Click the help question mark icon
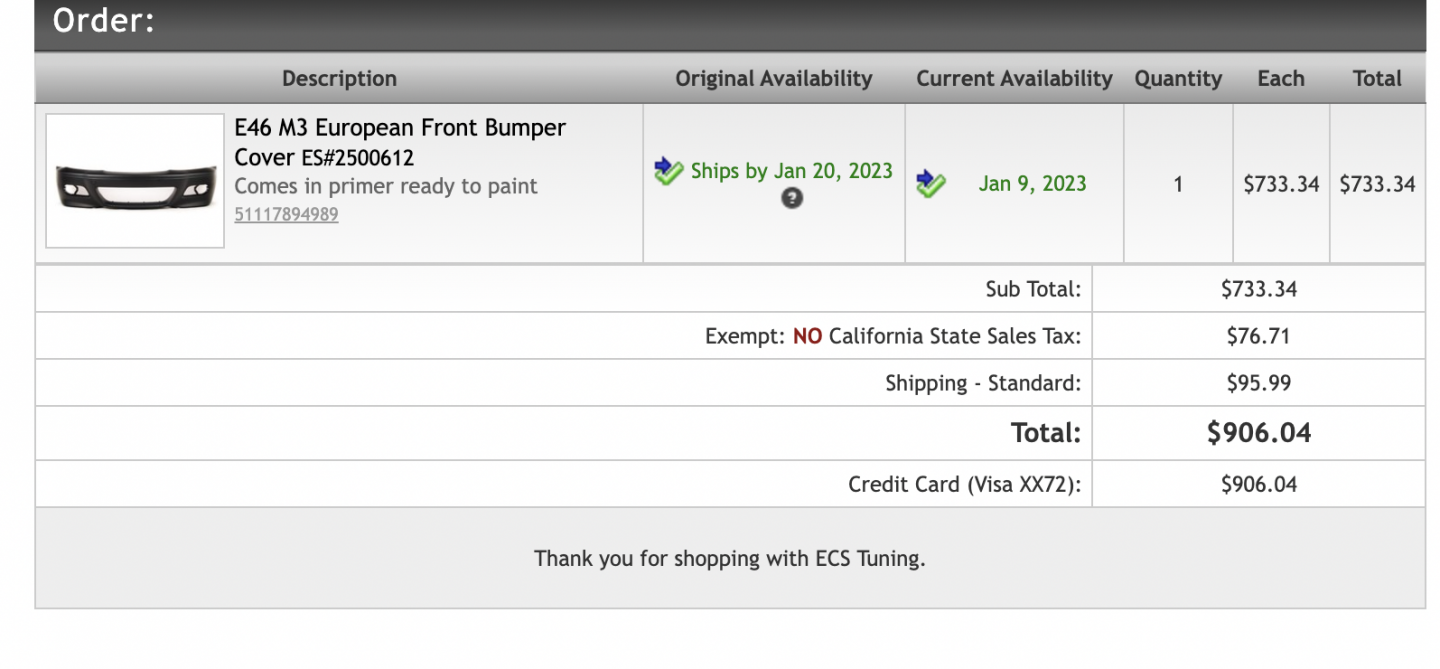 click(792, 198)
